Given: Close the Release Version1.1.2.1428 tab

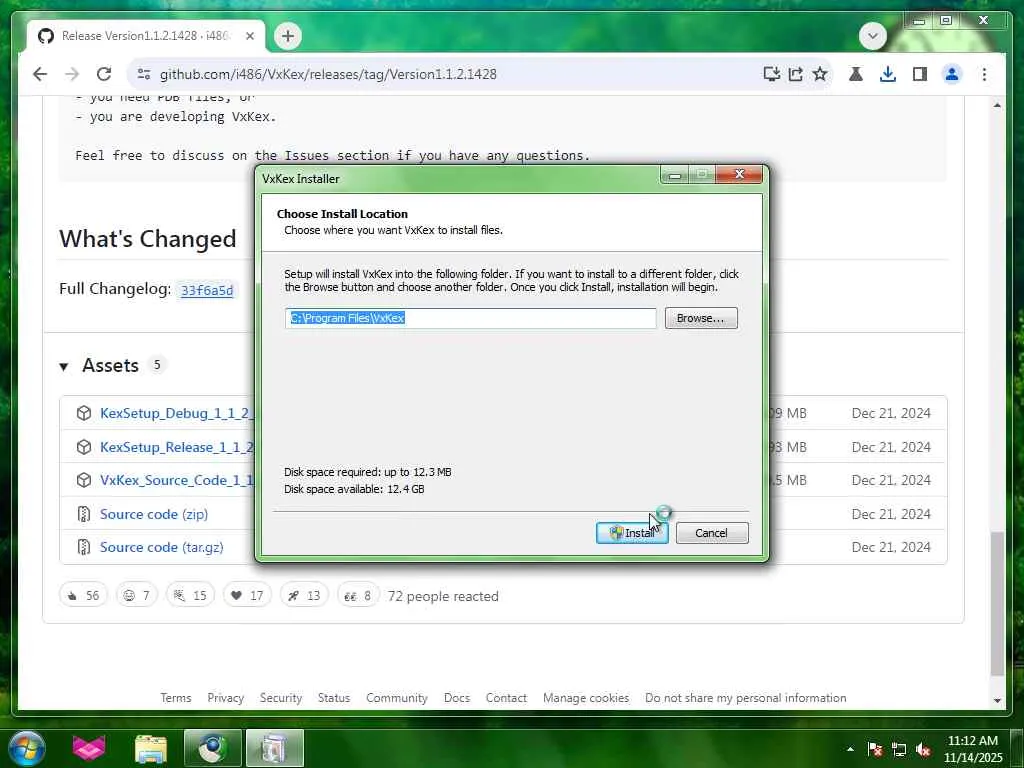Looking at the screenshot, I should pyautogui.click(x=249, y=36).
